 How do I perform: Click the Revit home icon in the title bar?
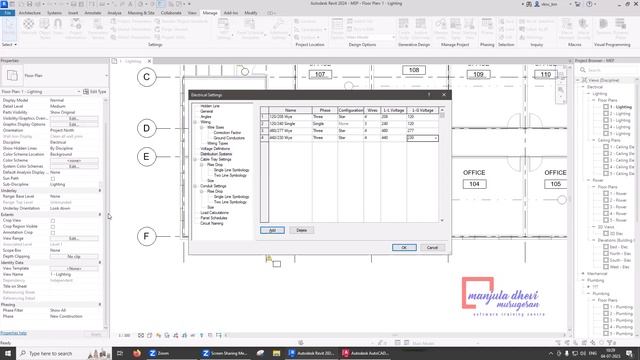(x=4, y=4)
